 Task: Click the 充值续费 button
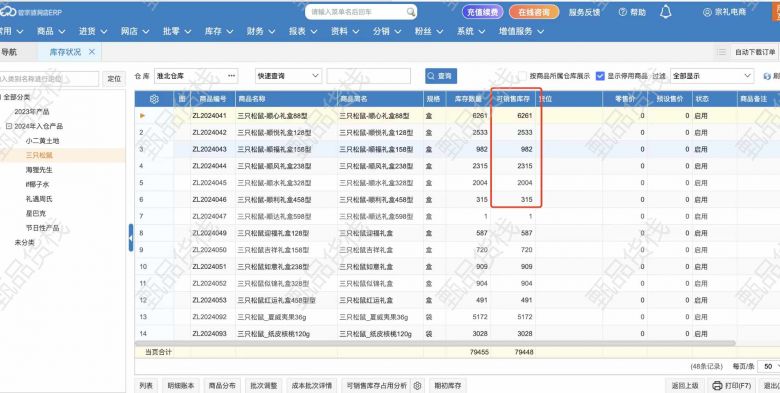(483, 12)
